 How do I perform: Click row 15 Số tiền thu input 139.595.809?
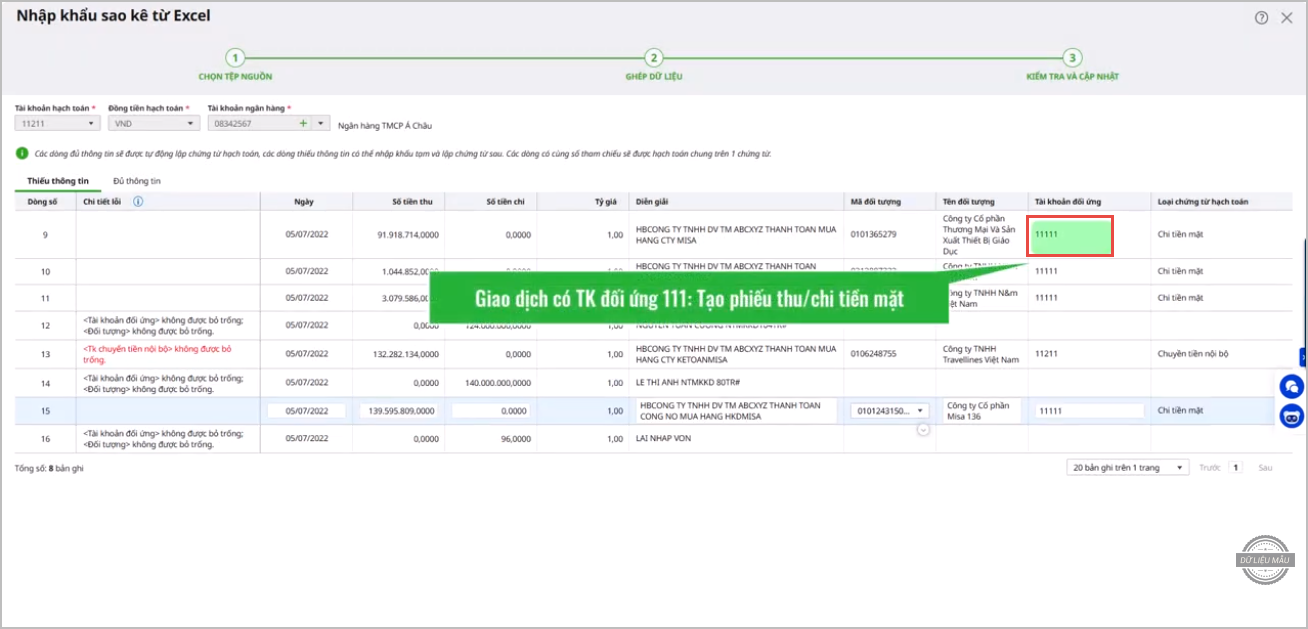pos(399,410)
